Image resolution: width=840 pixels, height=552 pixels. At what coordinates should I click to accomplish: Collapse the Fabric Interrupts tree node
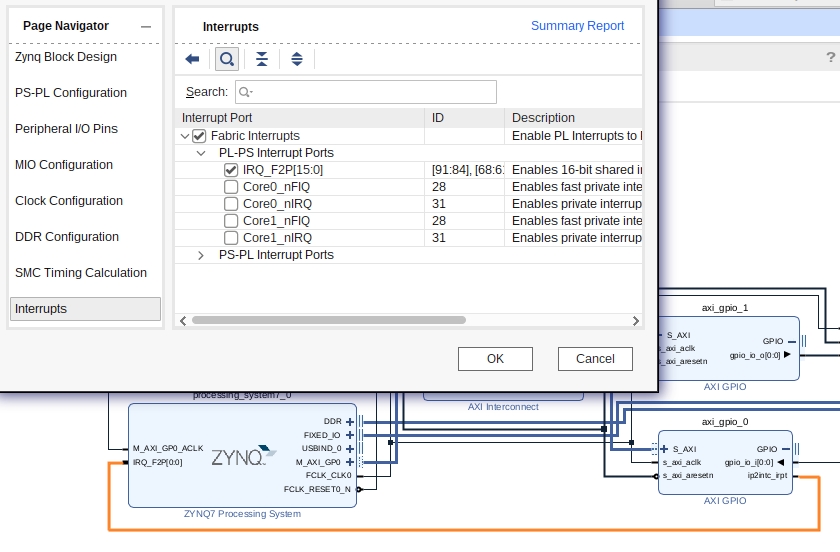(185, 136)
